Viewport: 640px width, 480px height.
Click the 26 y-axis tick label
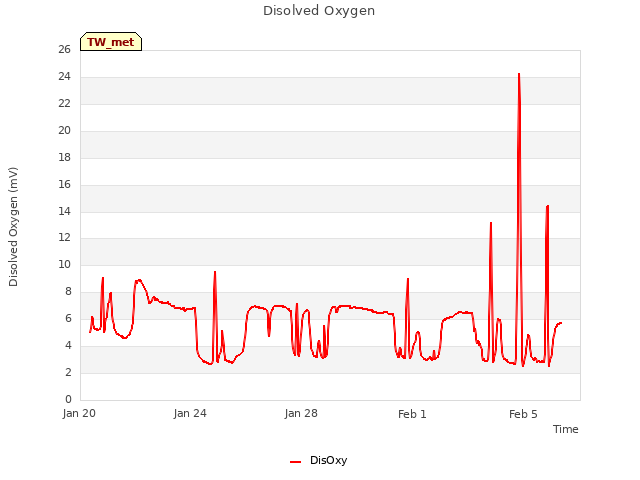point(64,49)
